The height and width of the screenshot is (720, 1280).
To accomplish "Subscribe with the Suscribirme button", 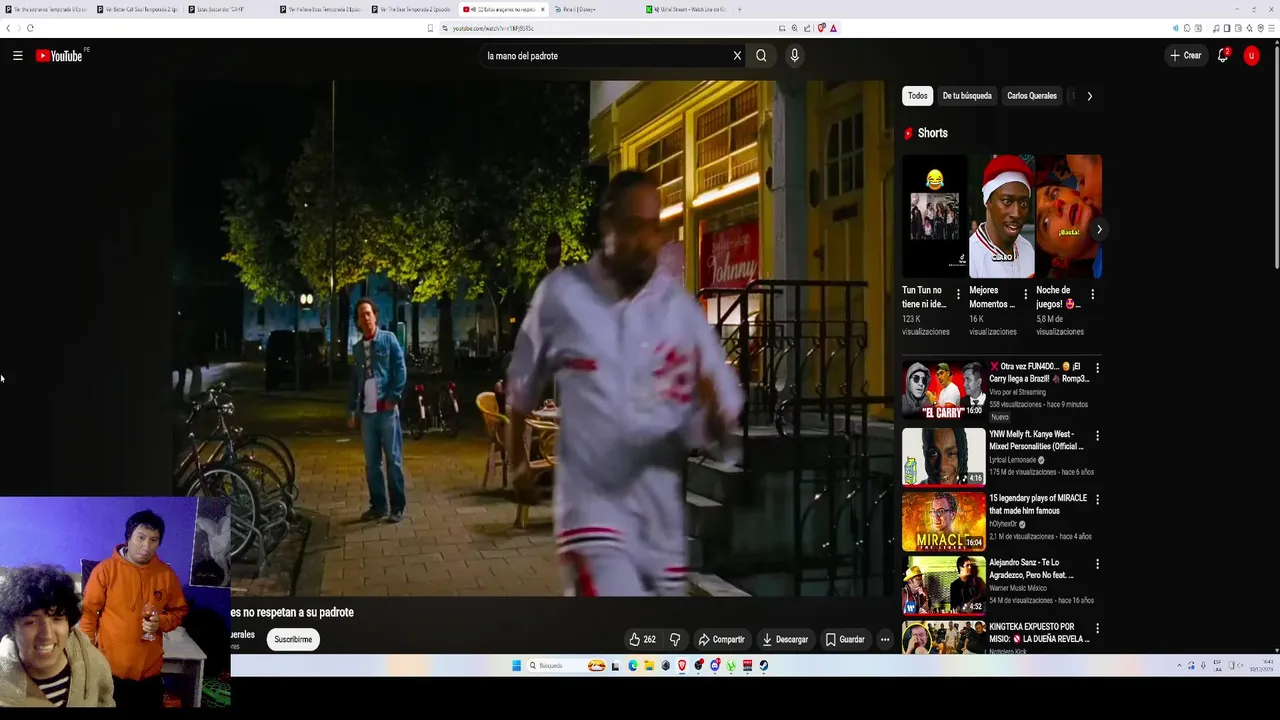I will coord(293,639).
